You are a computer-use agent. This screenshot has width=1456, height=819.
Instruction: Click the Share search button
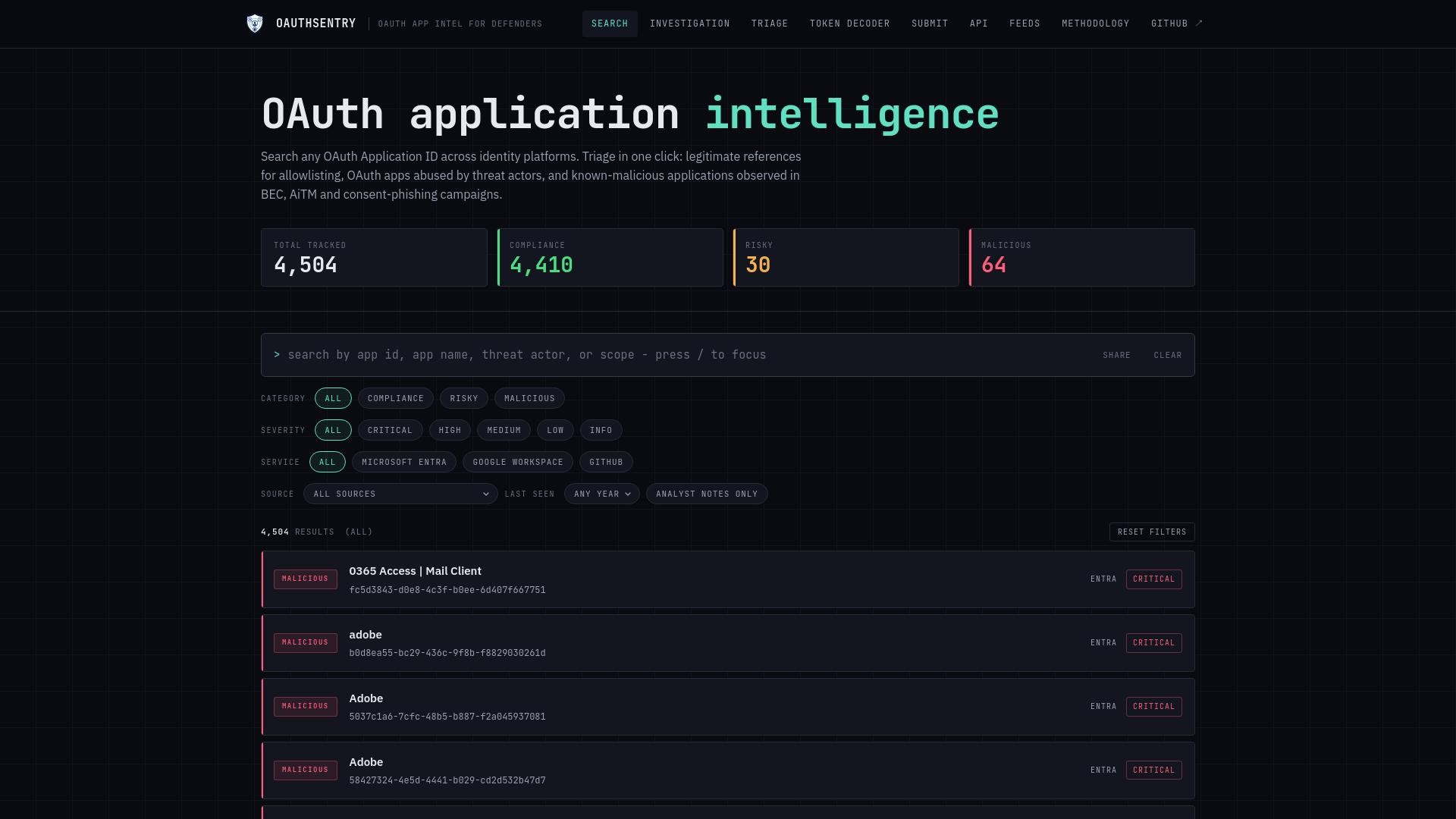pyautogui.click(x=1116, y=355)
